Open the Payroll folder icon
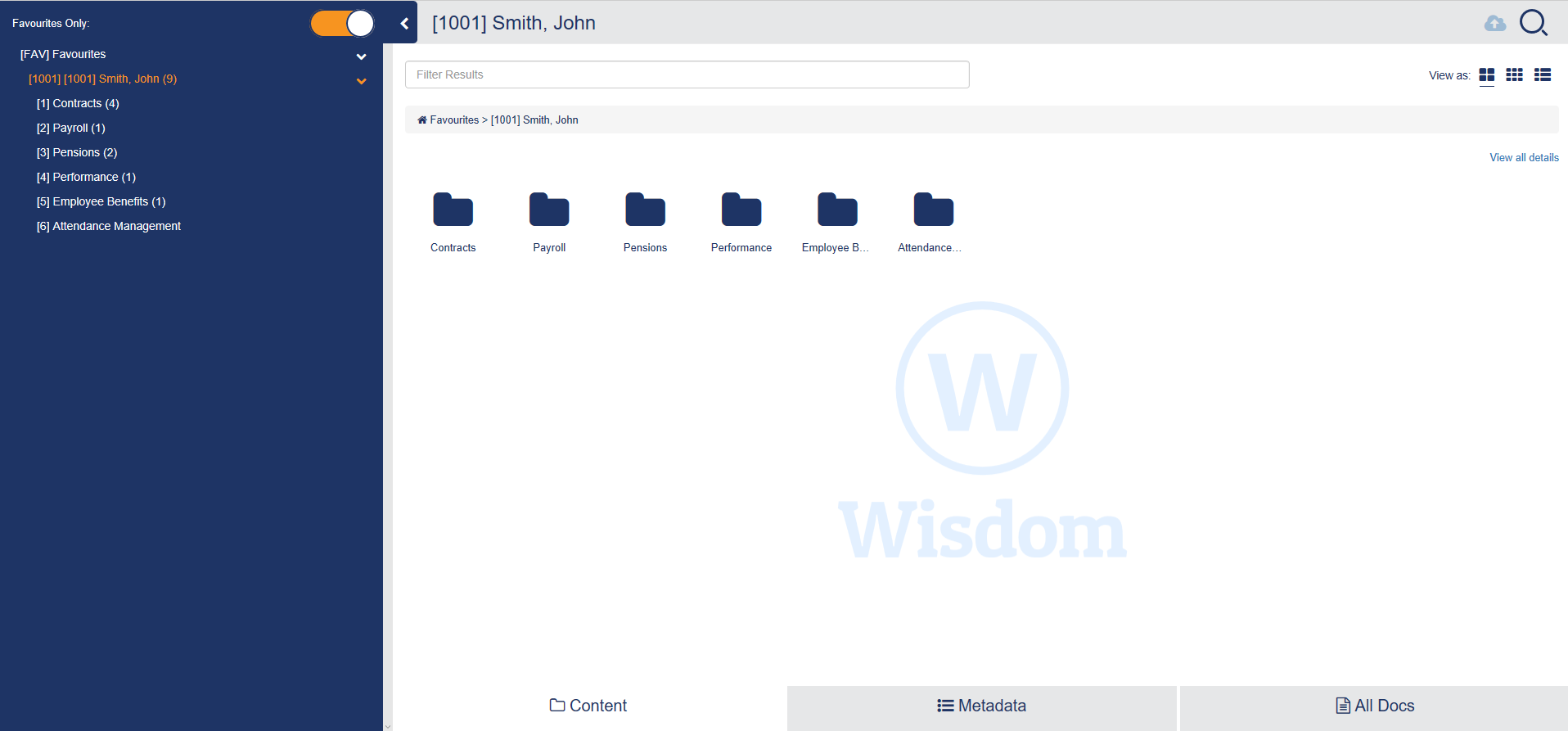1568x731 pixels. coord(549,210)
